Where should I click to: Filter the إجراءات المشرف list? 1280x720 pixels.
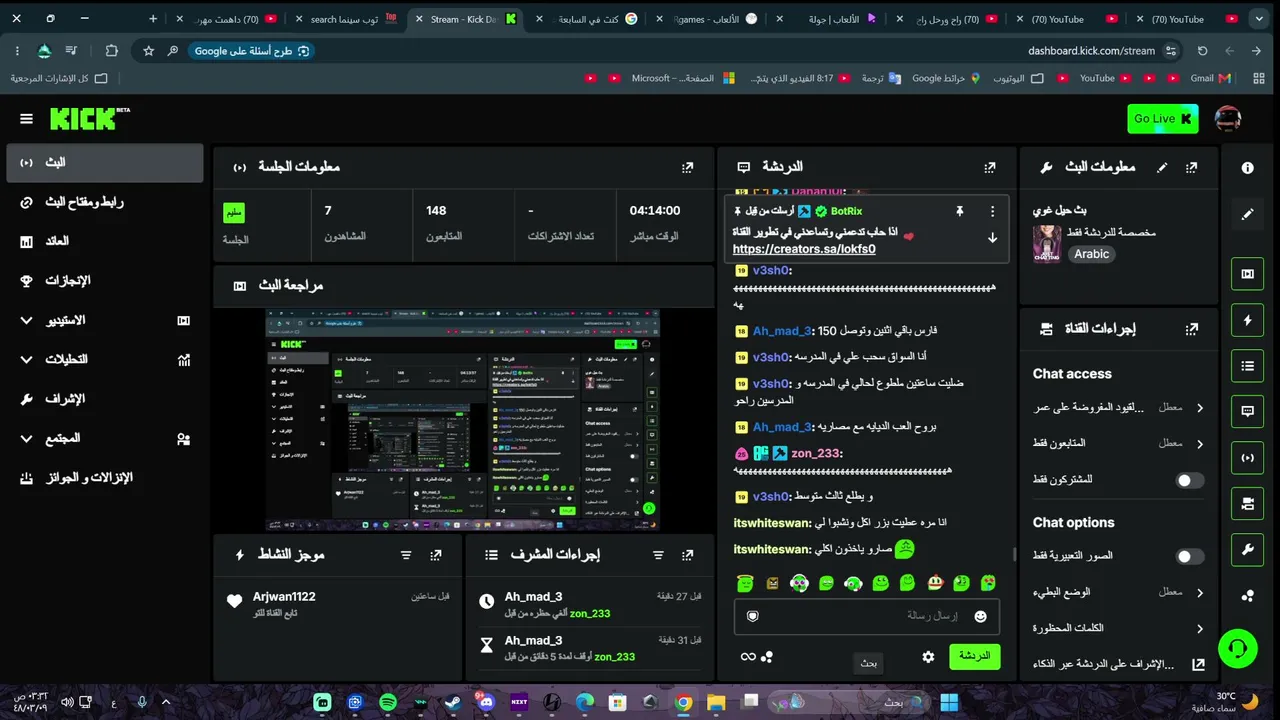coord(658,554)
